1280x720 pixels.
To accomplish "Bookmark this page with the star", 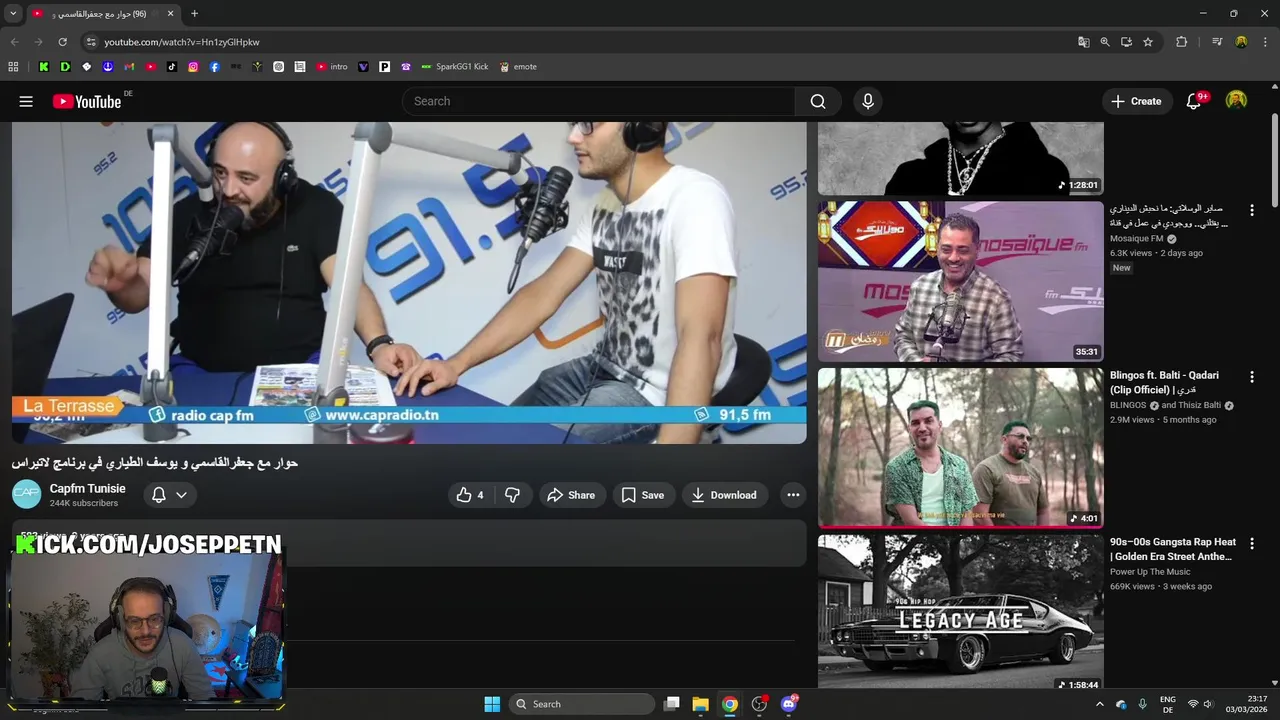I will 1148,42.
